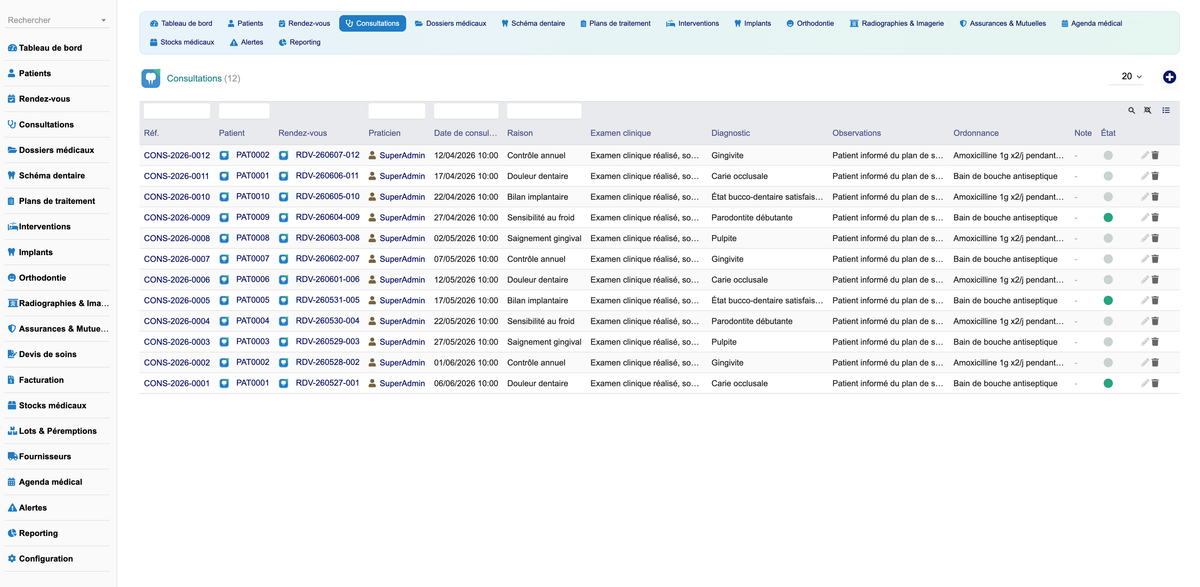Viewport: 1200px width, 587px height.
Task: Click the appointment icon beside RDV-260606-011
Action: (284, 176)
